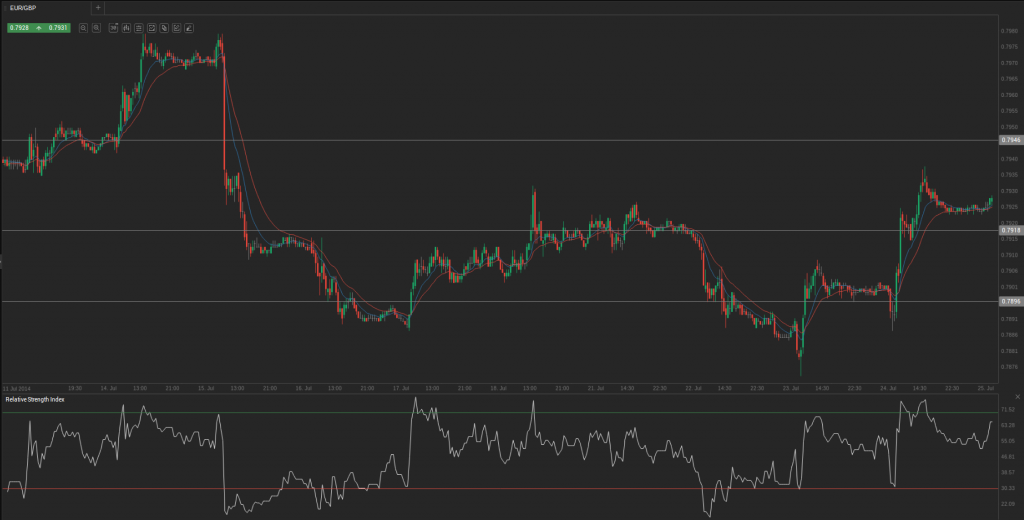Open the chart type candlestick icon

126,28
